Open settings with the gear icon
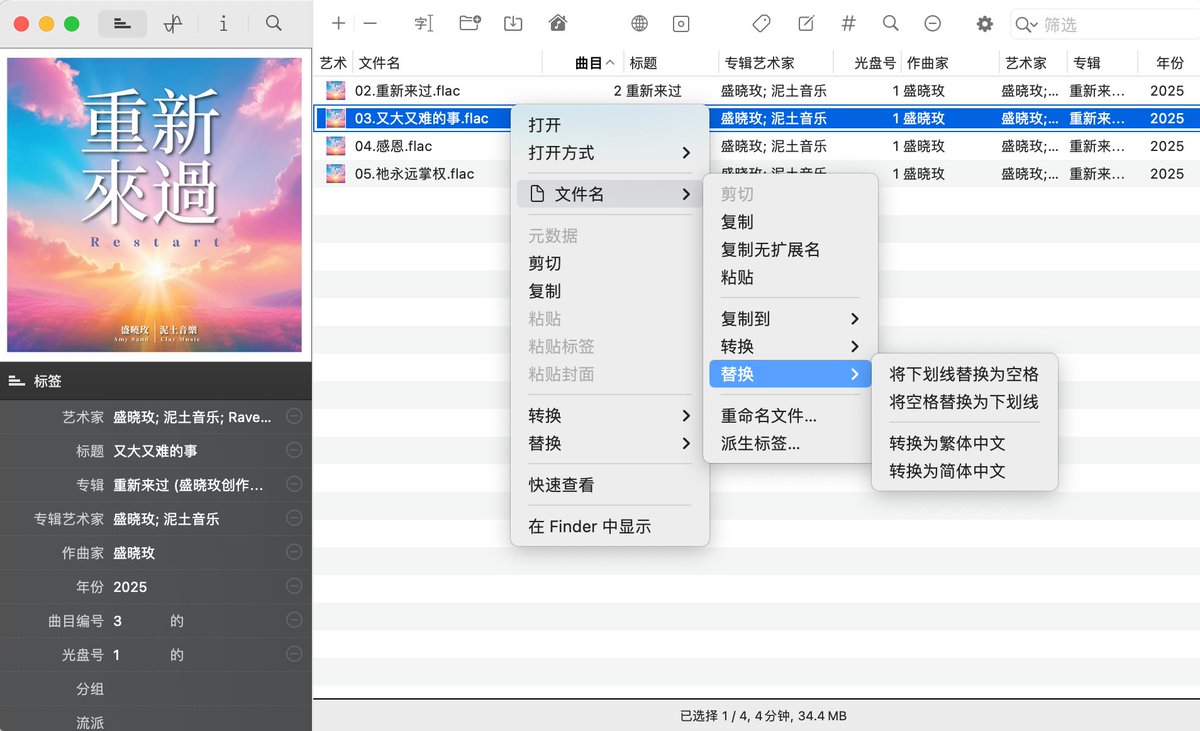This screenshot has width=1200, height=731. [985, 24]
